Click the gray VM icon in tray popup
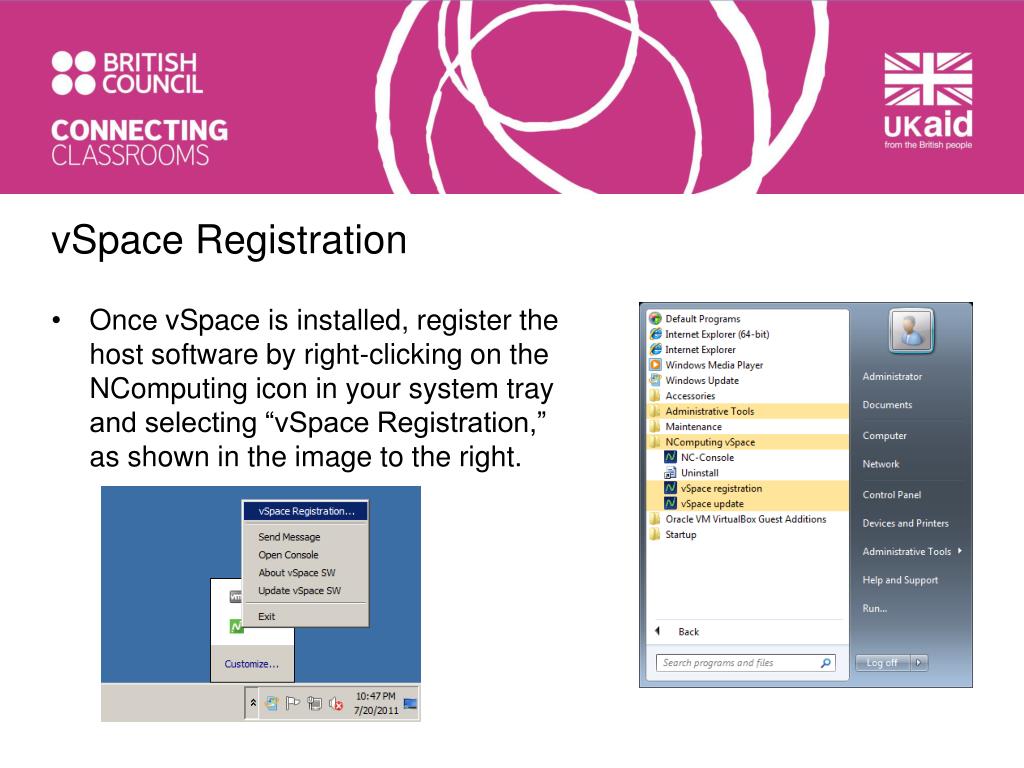This screenshot has width=1024, height=768. (x=236, y=596)
